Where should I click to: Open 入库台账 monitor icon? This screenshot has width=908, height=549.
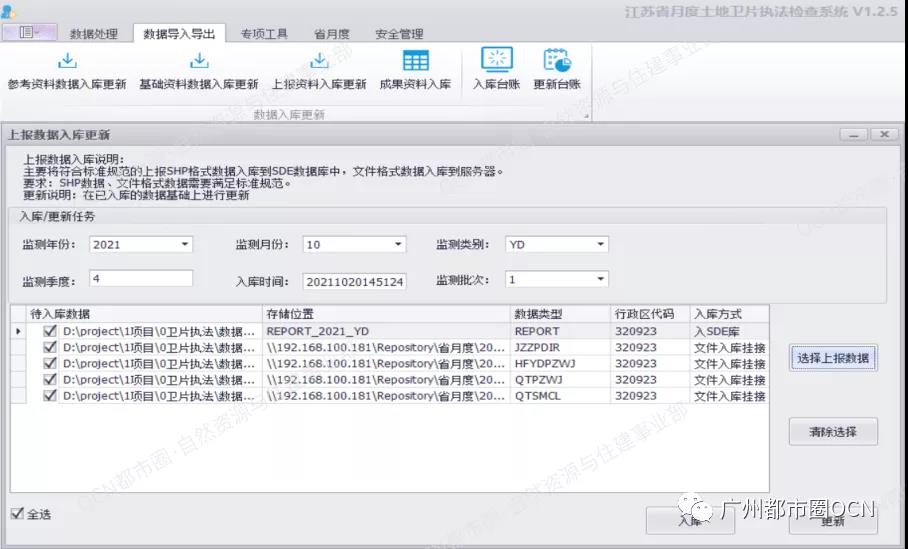[x=497, y=60]
